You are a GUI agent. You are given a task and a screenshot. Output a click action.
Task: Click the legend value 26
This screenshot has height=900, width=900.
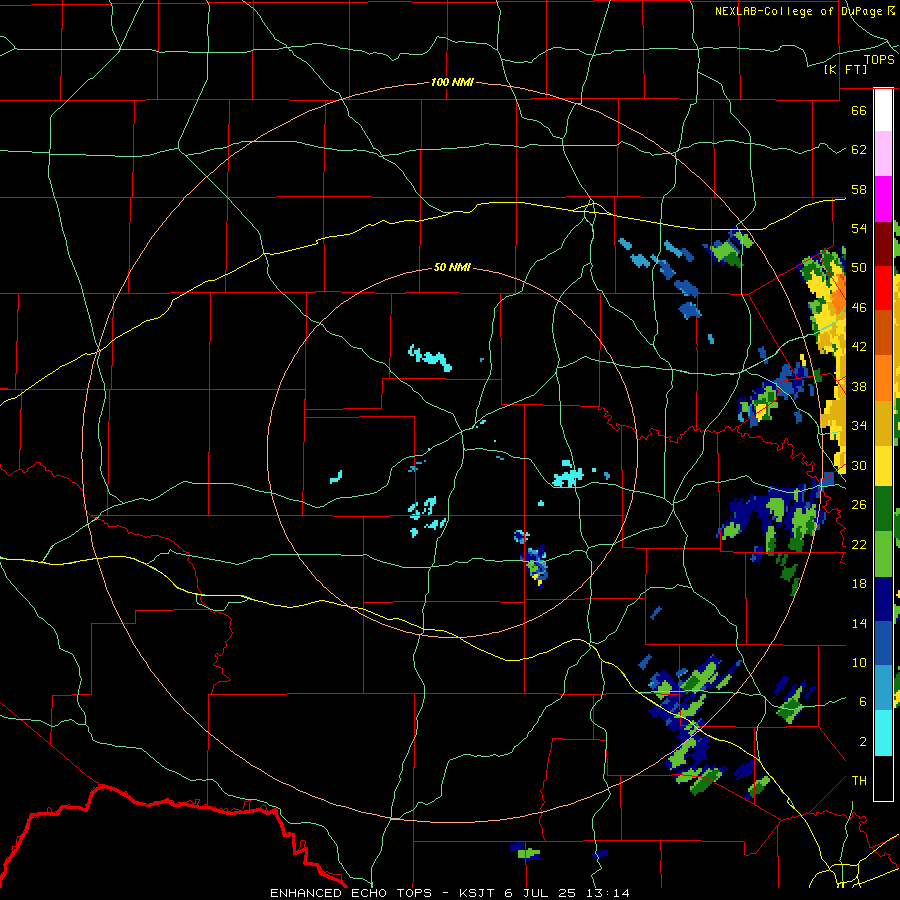(x=859, y=505)
